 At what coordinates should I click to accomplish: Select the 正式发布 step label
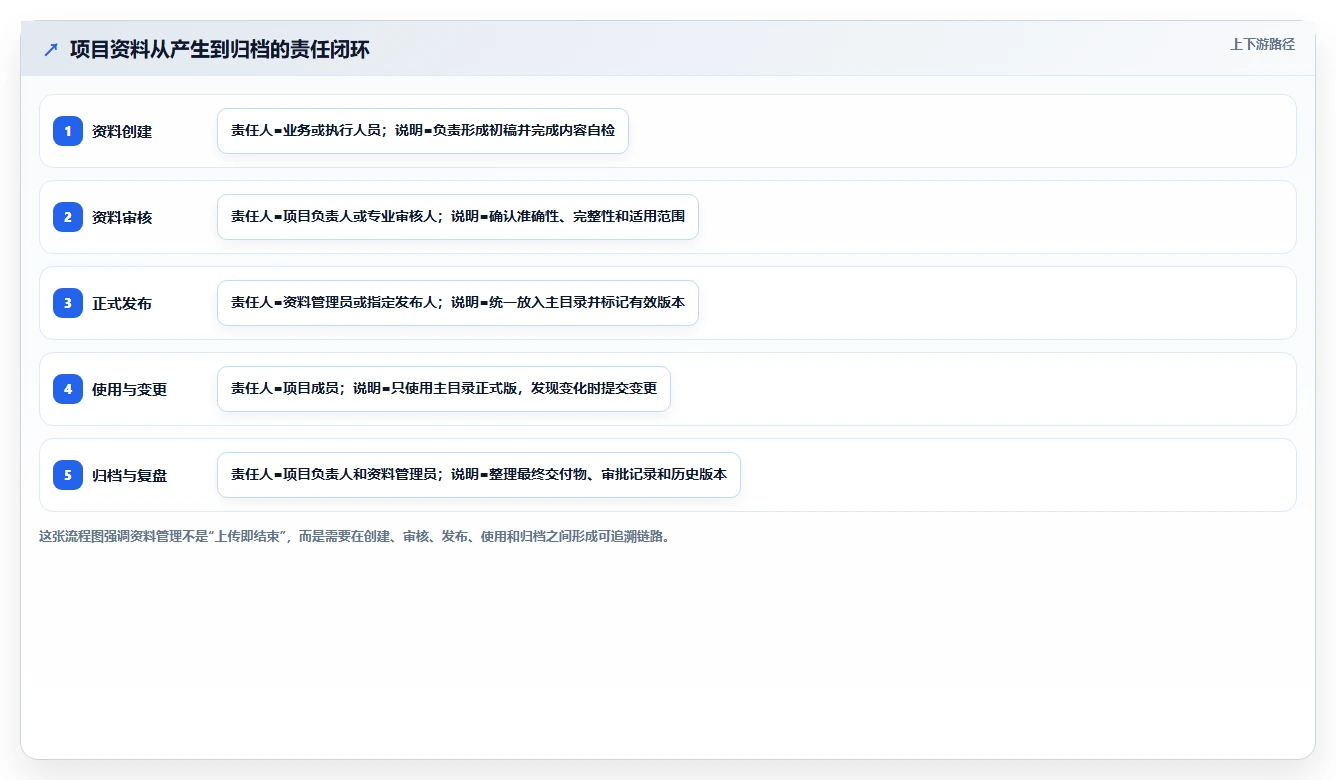[x=122, y=303]
